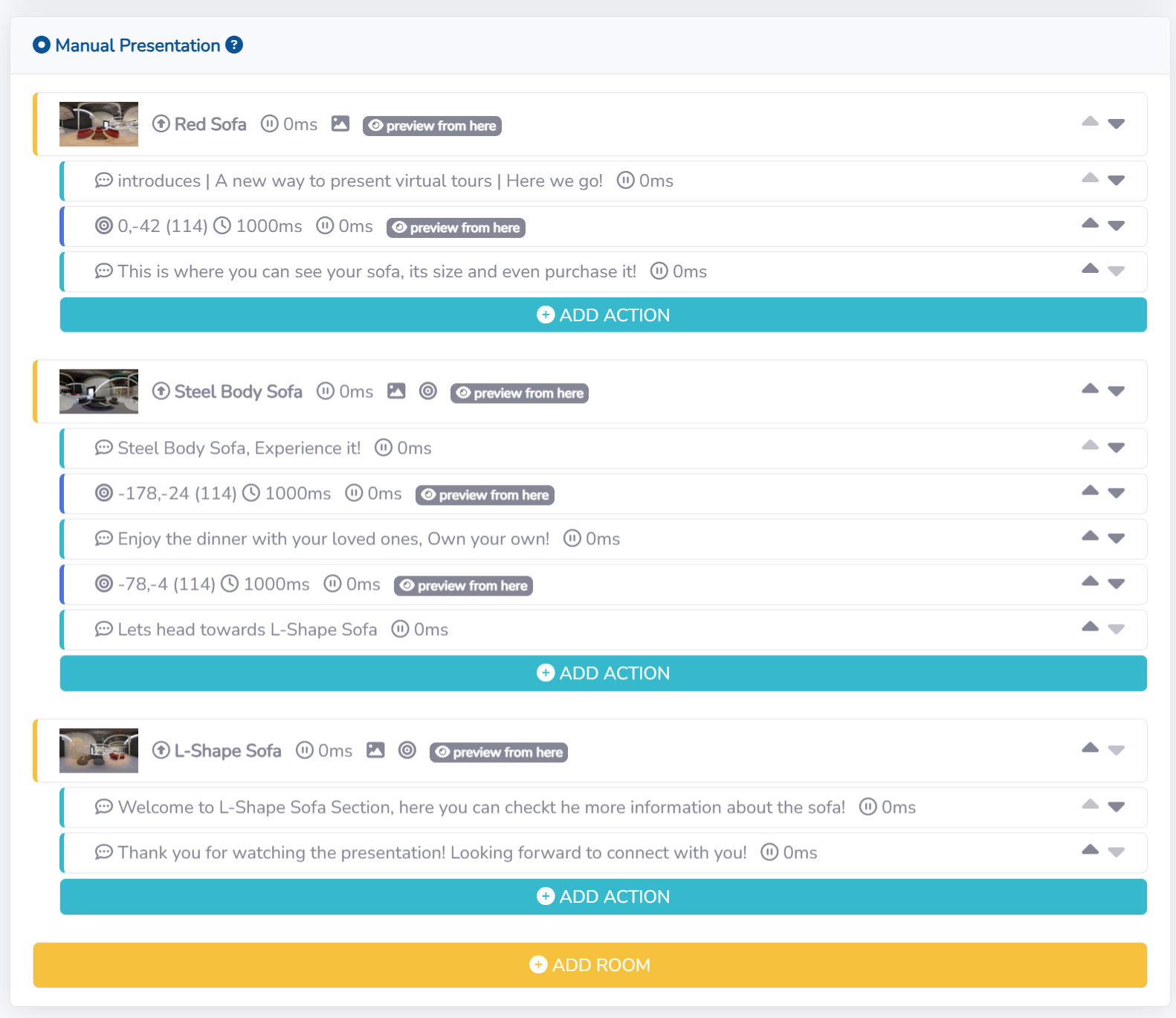This screenshot has height=1018, width=1176.
Task: Click ADD ACTION under Red Sofa
Action: pos(603,315)
